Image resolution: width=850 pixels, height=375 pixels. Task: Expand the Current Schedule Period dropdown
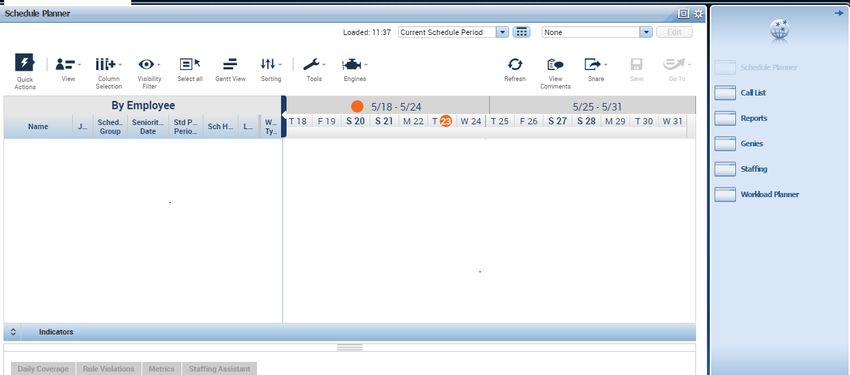tap(503, 32)
